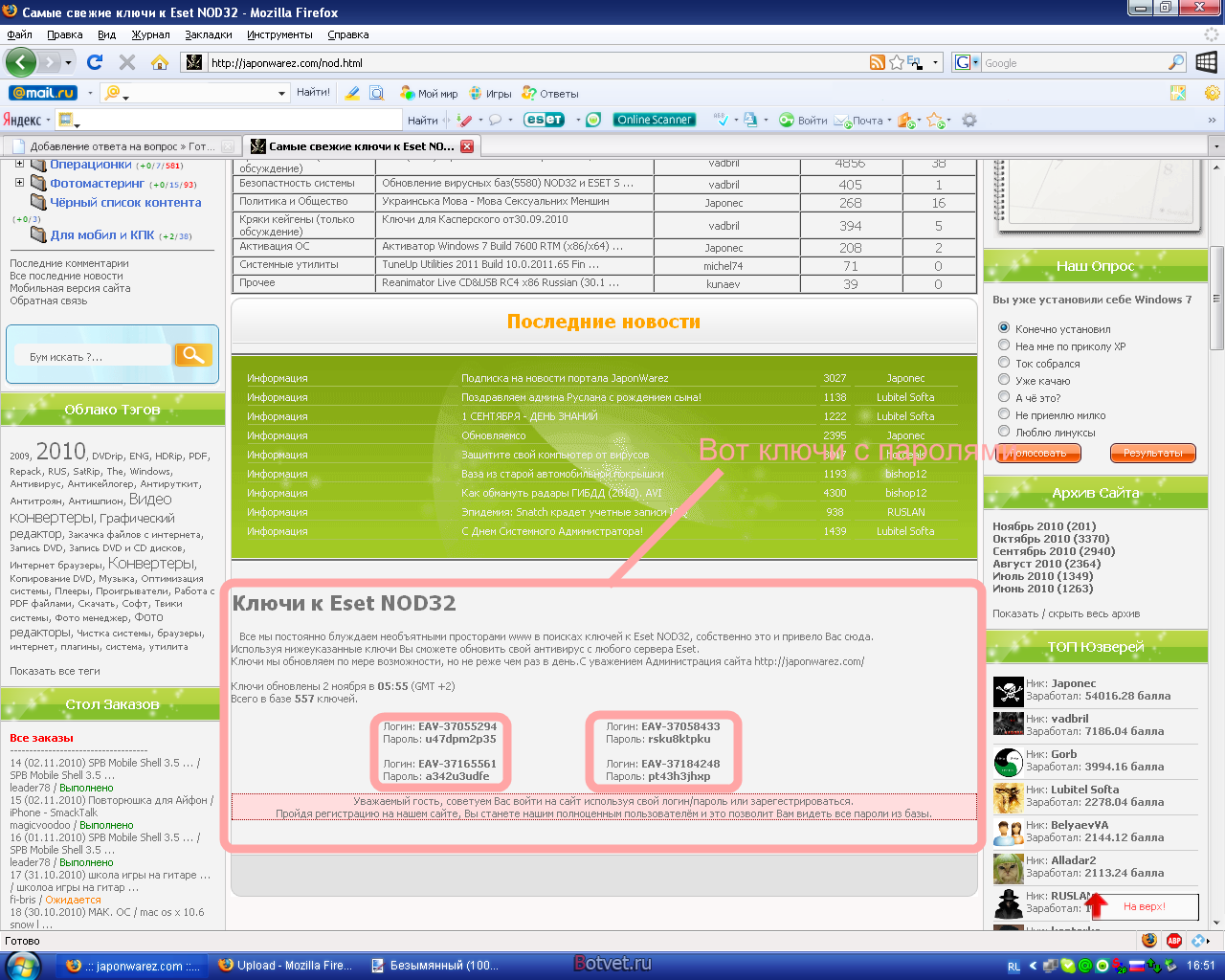The image size is (1225, 980).
Task: Select poll option Не приемлю мелко
Action: 1004,413
